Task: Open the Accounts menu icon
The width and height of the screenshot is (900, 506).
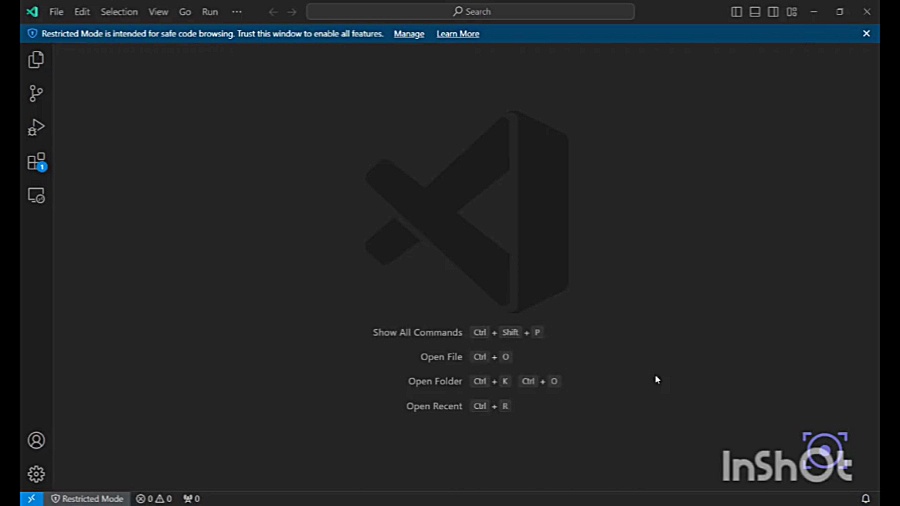Action: [36, 440]
